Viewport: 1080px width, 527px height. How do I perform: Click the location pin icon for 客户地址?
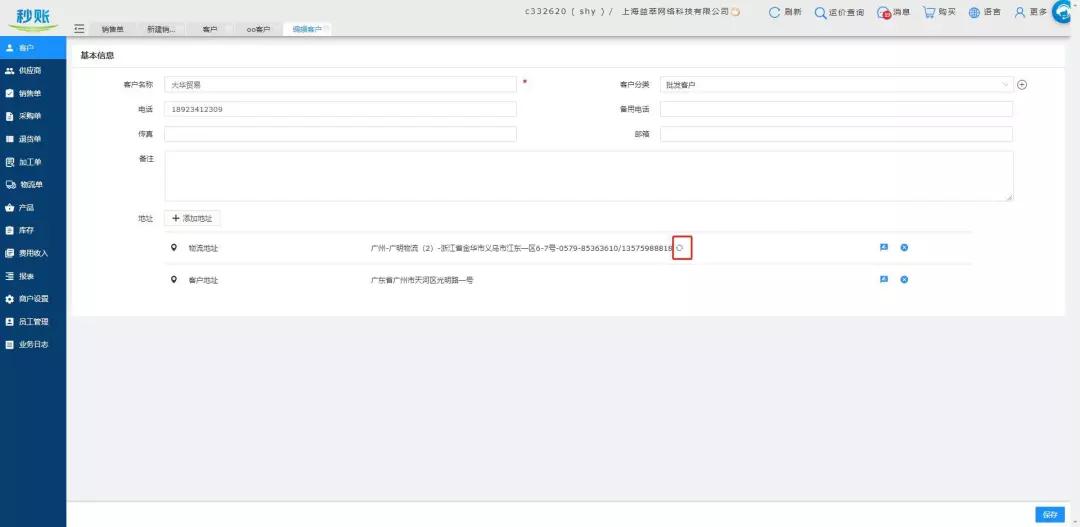[x=174, y=280]
